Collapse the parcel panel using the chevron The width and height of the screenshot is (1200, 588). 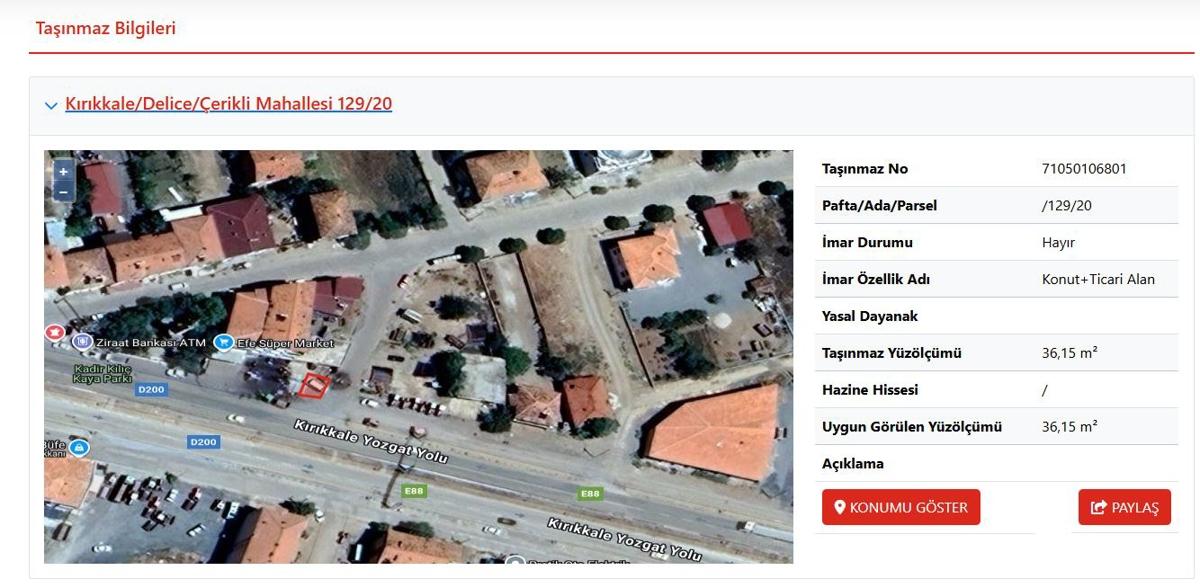pos(51,106)
